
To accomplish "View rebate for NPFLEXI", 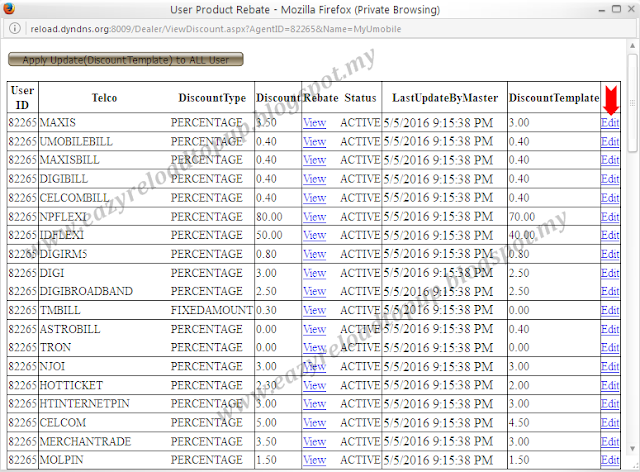I will tap(314, 216).
